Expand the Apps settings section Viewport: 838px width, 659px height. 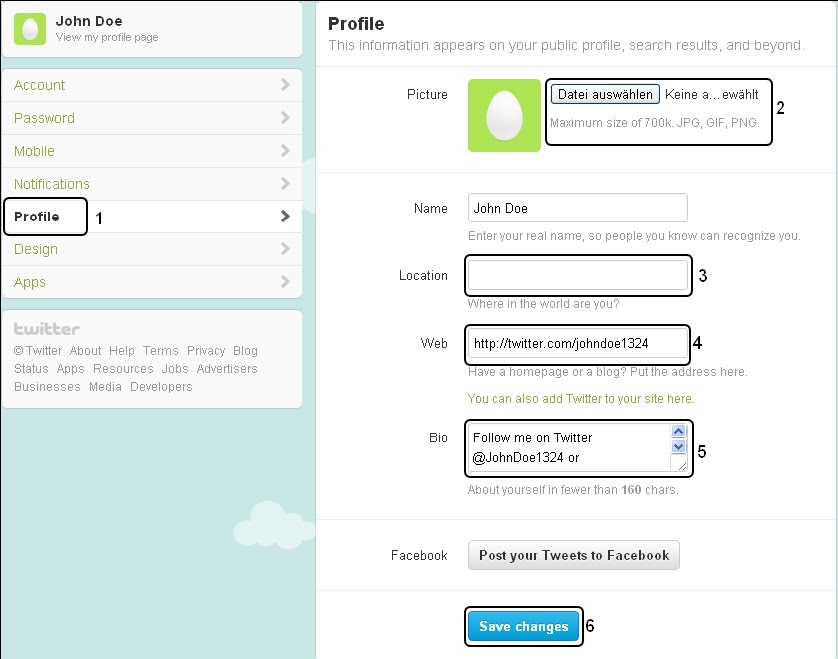[30, 282]
